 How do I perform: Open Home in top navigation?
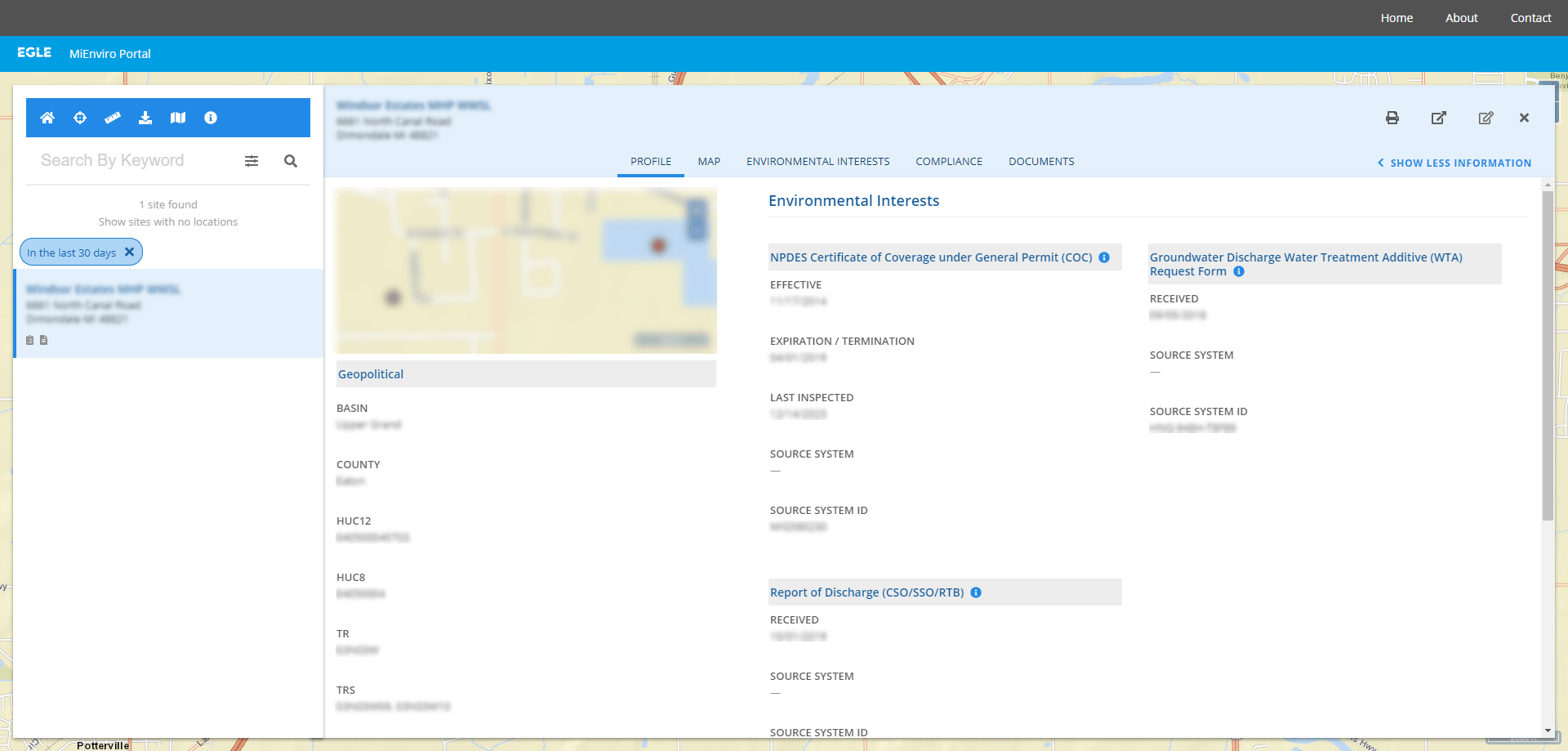tap(1396, 18)
